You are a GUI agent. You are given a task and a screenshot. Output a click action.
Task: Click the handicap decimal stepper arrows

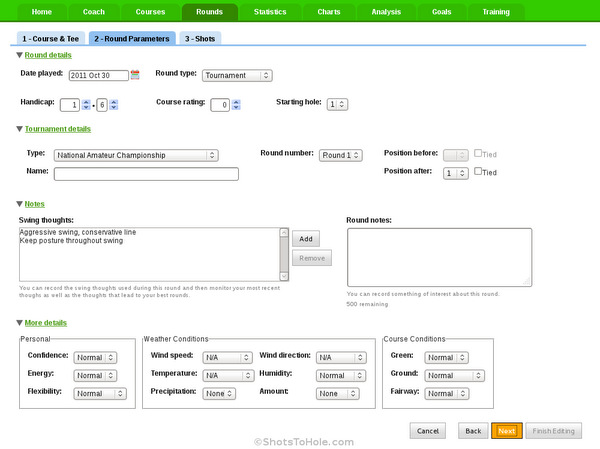[114, 104]
